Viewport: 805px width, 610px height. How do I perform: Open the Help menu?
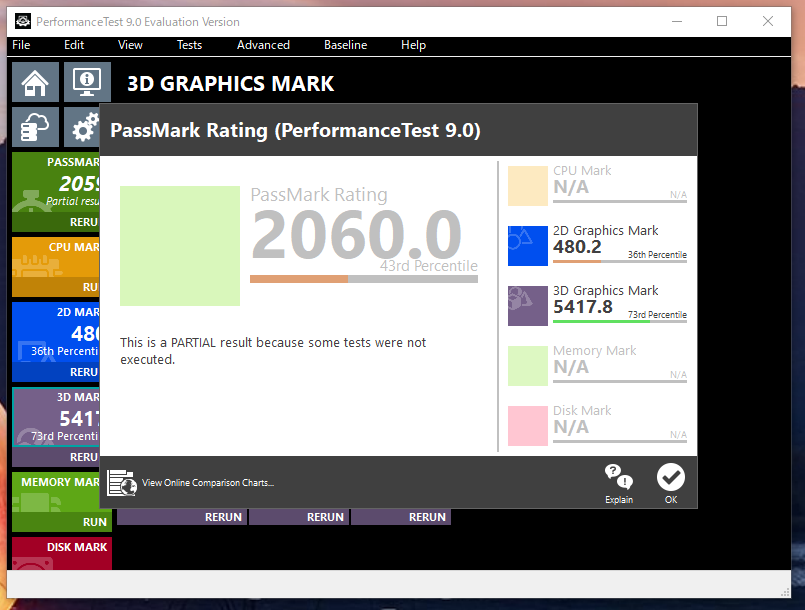tap(413, 45)
